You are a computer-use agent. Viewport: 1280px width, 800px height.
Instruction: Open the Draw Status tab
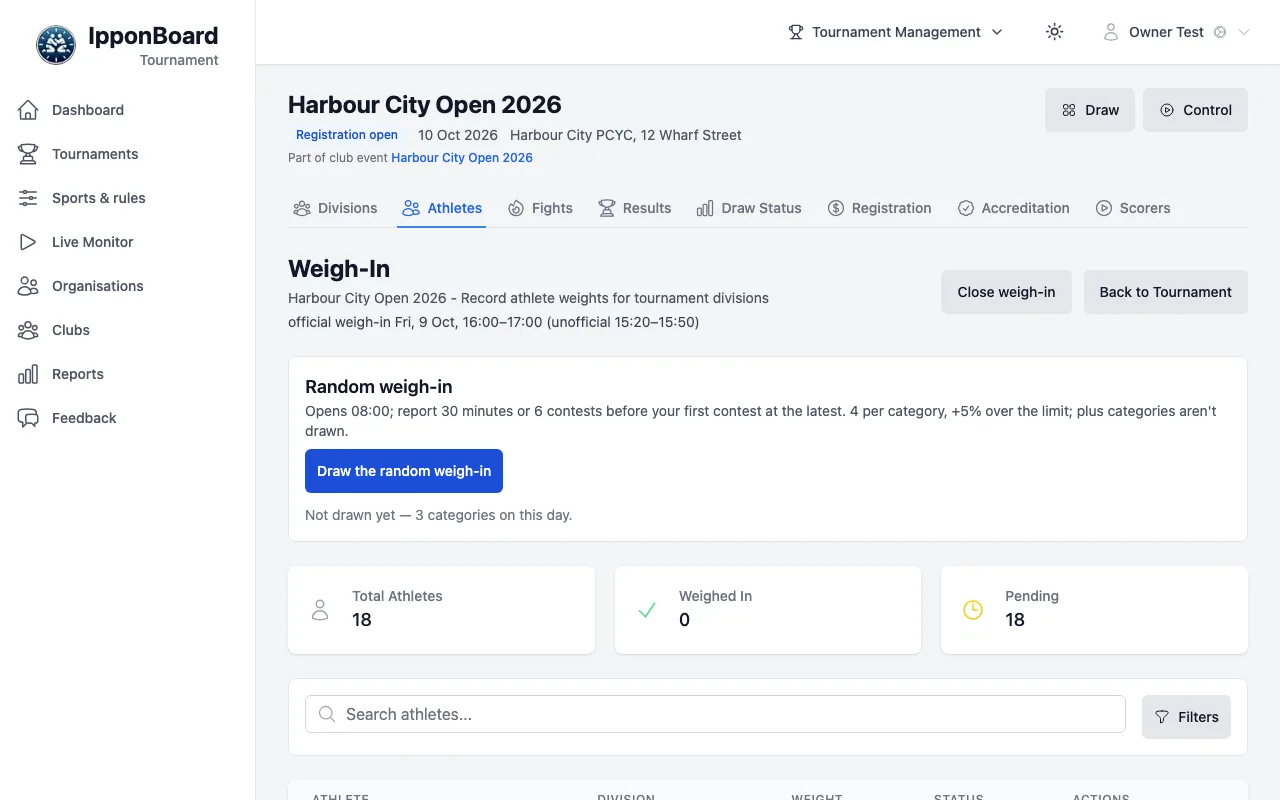click(x=749, y=208)
